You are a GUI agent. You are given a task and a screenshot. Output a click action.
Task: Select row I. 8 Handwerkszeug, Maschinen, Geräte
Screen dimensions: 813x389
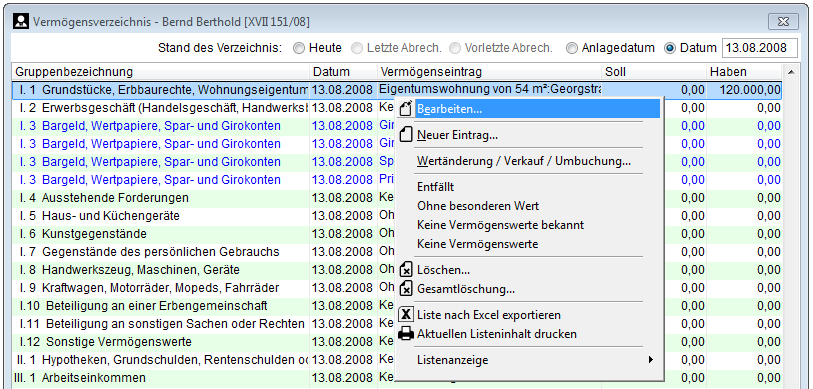tap(397, 270)
